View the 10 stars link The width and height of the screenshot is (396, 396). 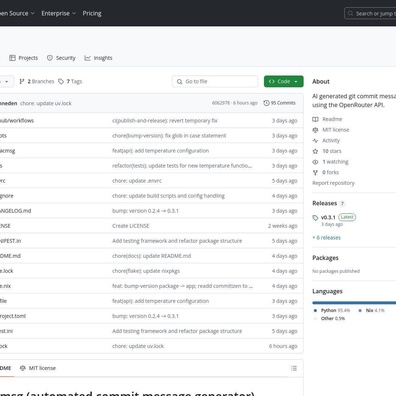pyautogui.click(x=332, y=151)
